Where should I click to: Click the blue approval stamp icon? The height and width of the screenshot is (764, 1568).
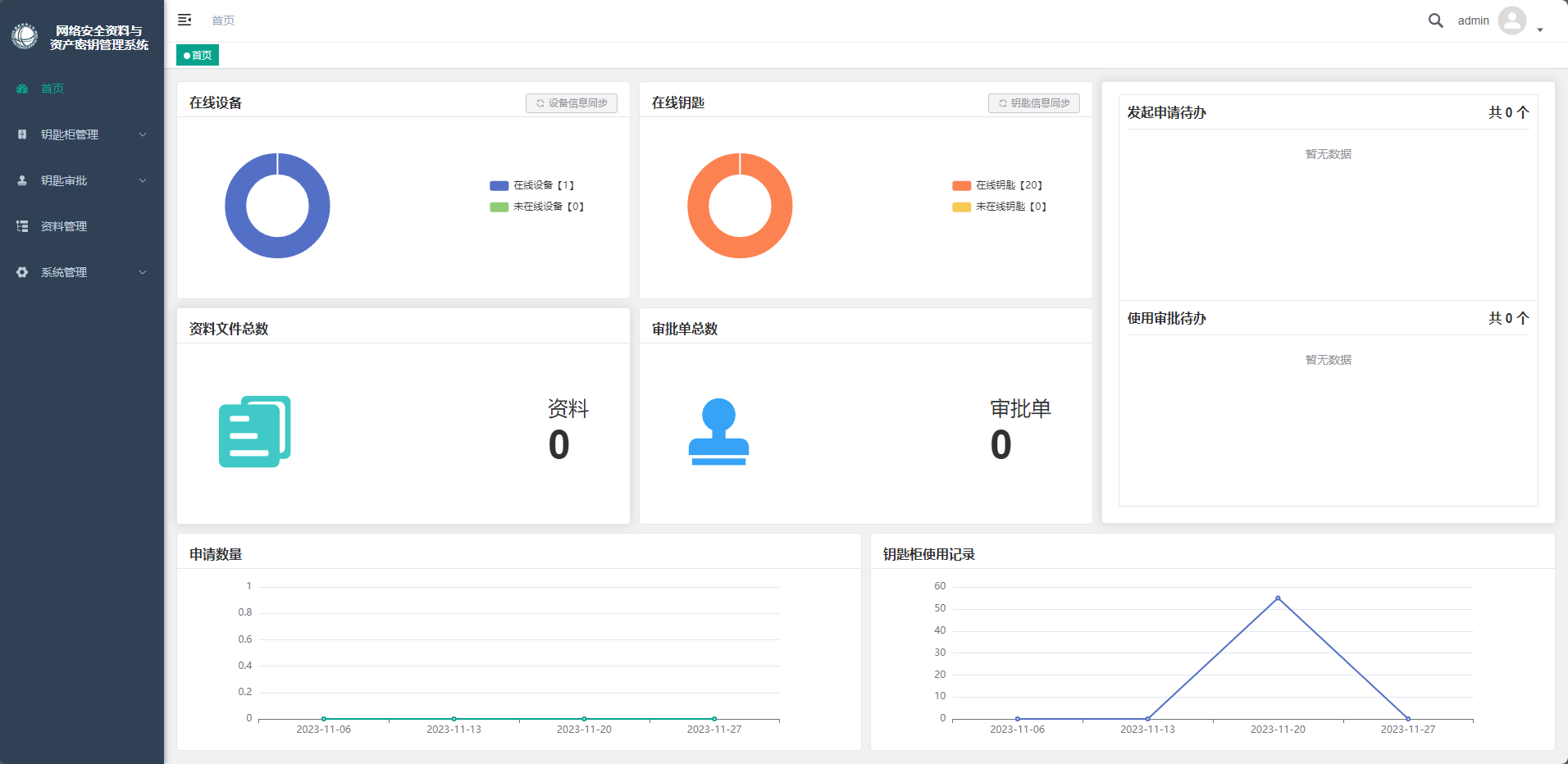point(718,432)
